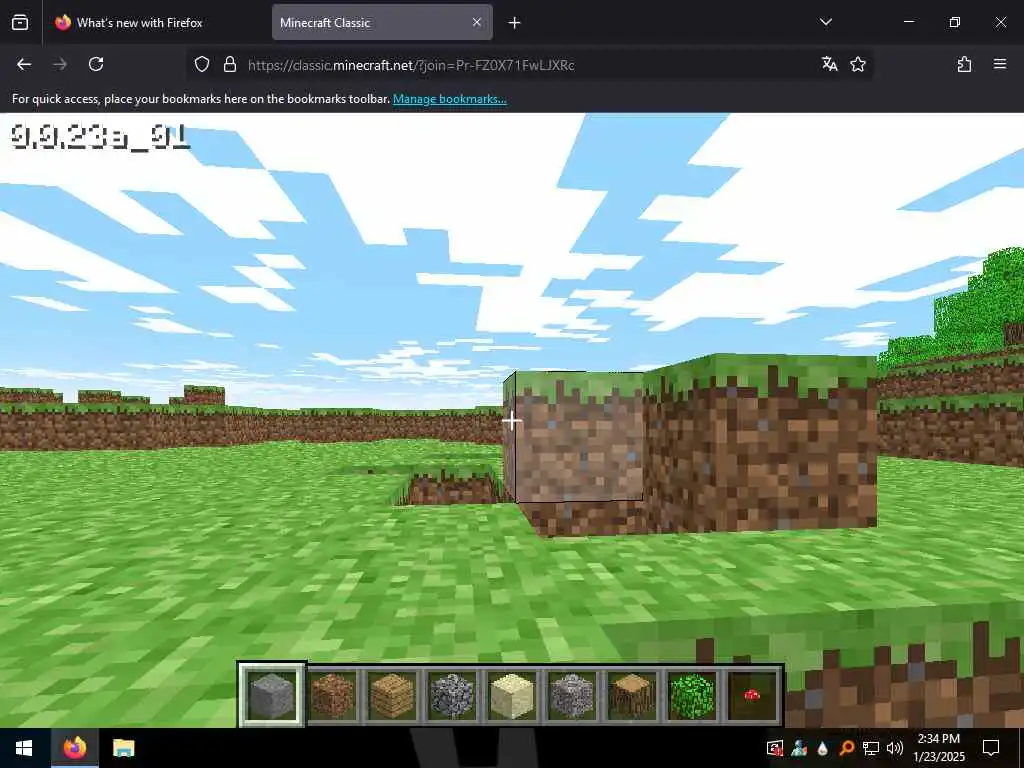Screen dimensions: 1024x768
Task: Select the wood log block in hotbar
Action: (x=632, y=695)
